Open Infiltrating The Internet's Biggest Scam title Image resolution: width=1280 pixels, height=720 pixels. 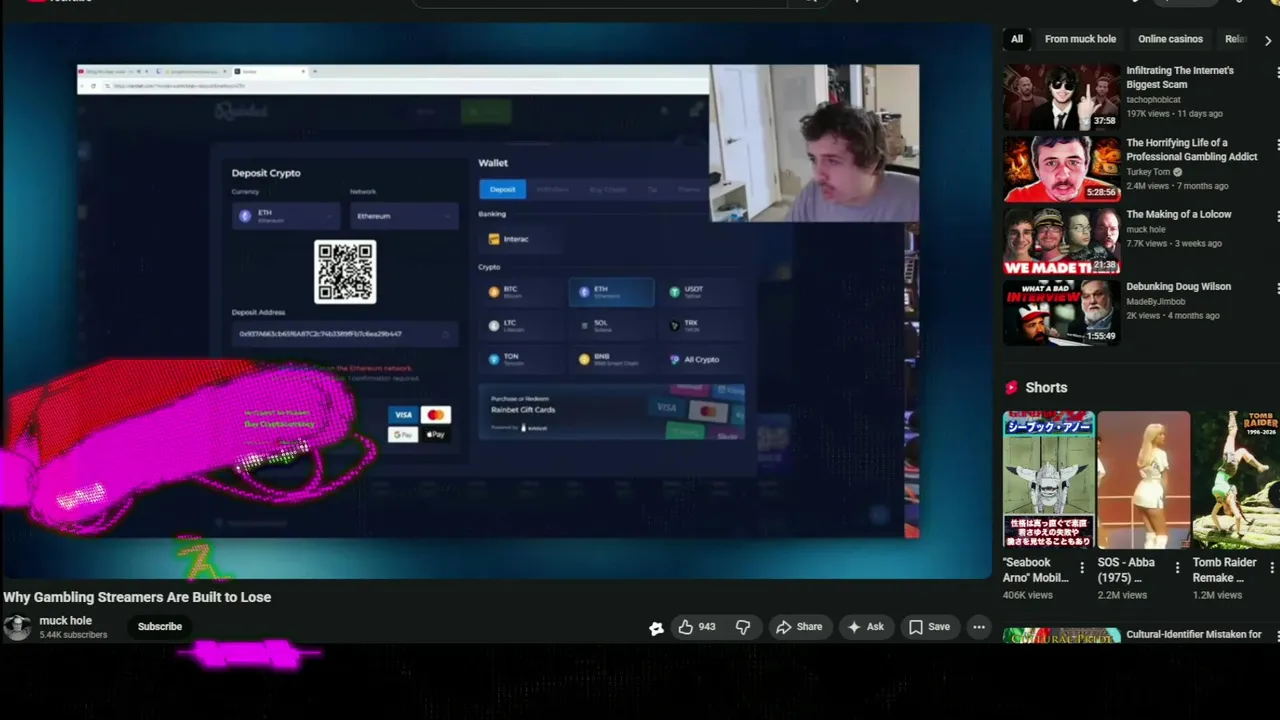tap(1180, 78)
